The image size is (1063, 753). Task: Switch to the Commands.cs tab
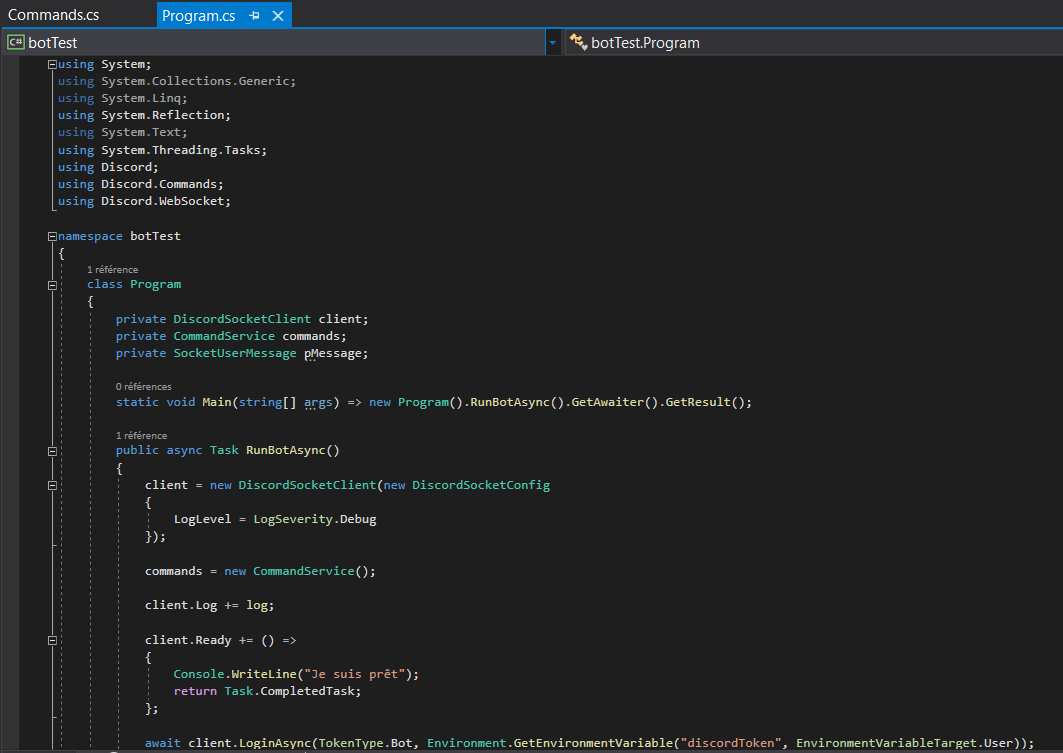pos(54,15)
